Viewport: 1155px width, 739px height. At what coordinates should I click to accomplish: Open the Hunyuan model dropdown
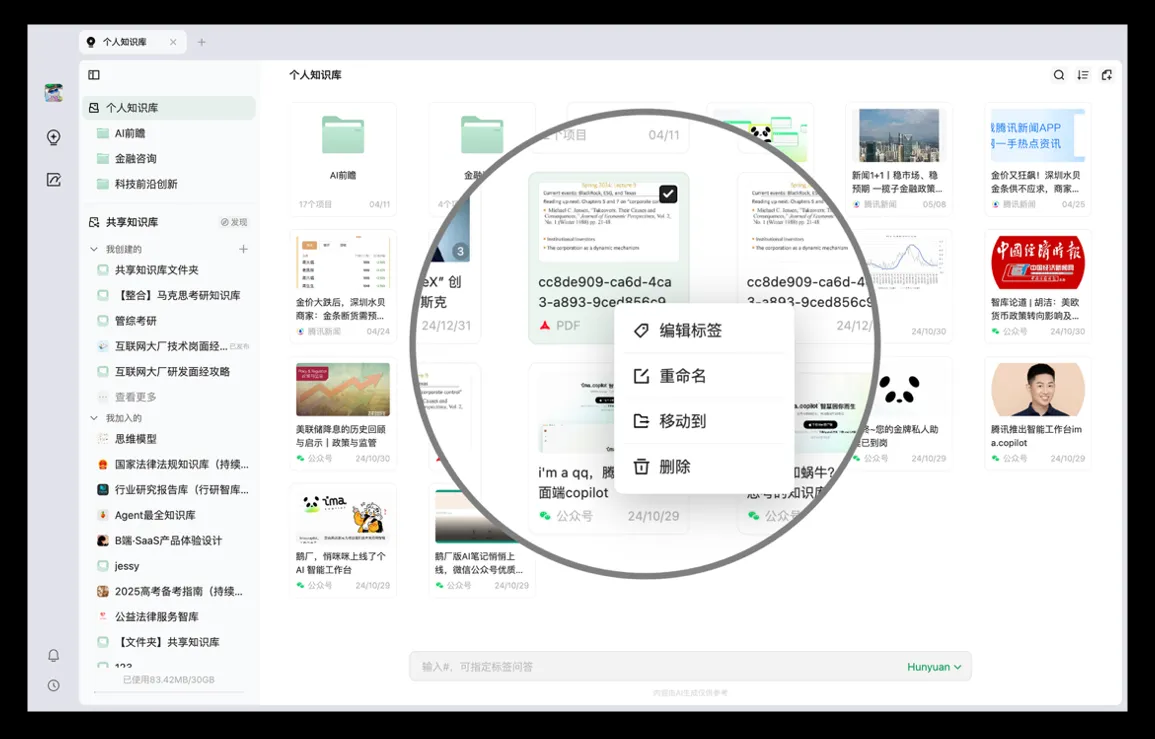[934, 667]
